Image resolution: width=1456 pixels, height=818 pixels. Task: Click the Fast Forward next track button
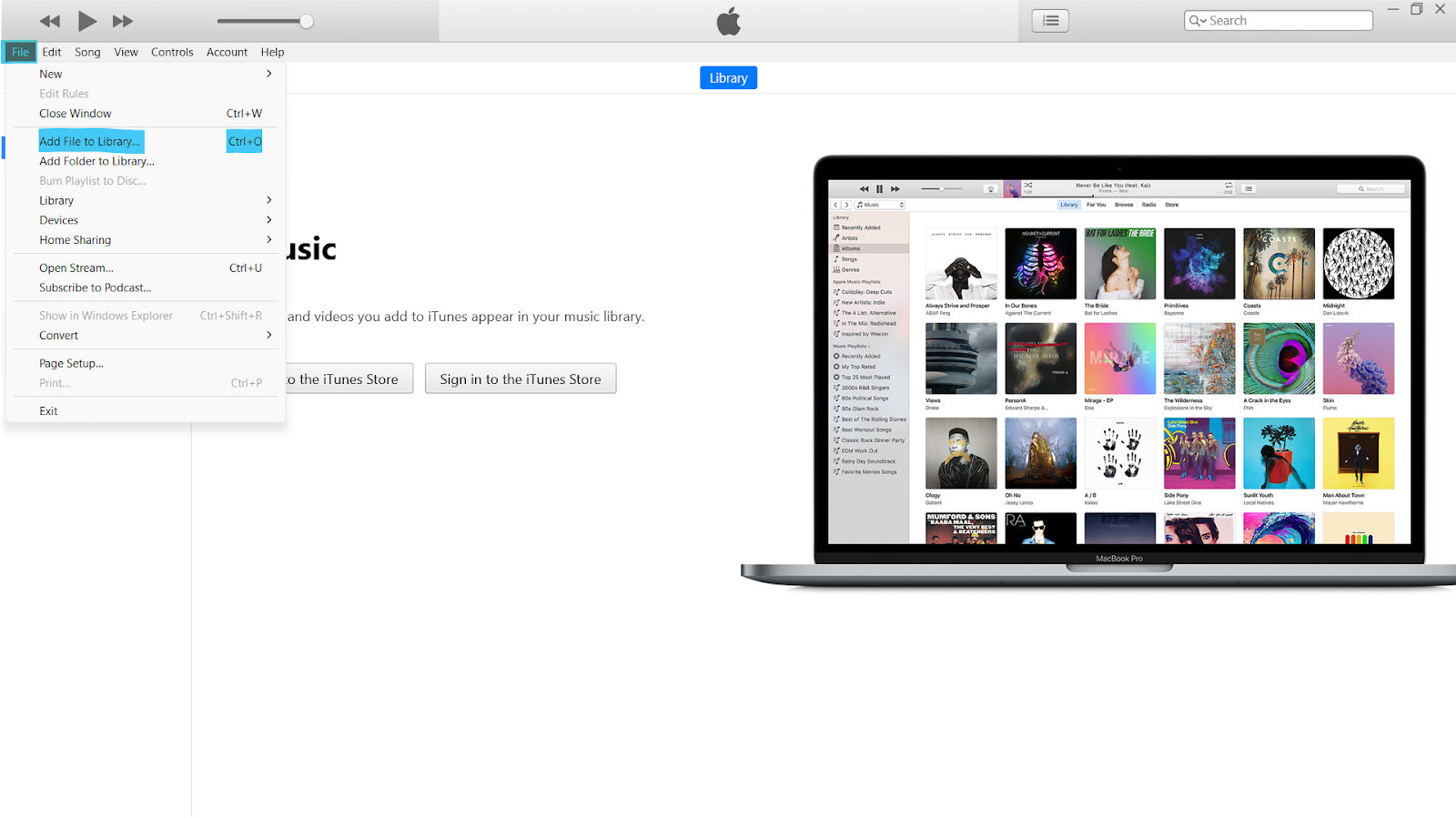(x=123, y=21)
